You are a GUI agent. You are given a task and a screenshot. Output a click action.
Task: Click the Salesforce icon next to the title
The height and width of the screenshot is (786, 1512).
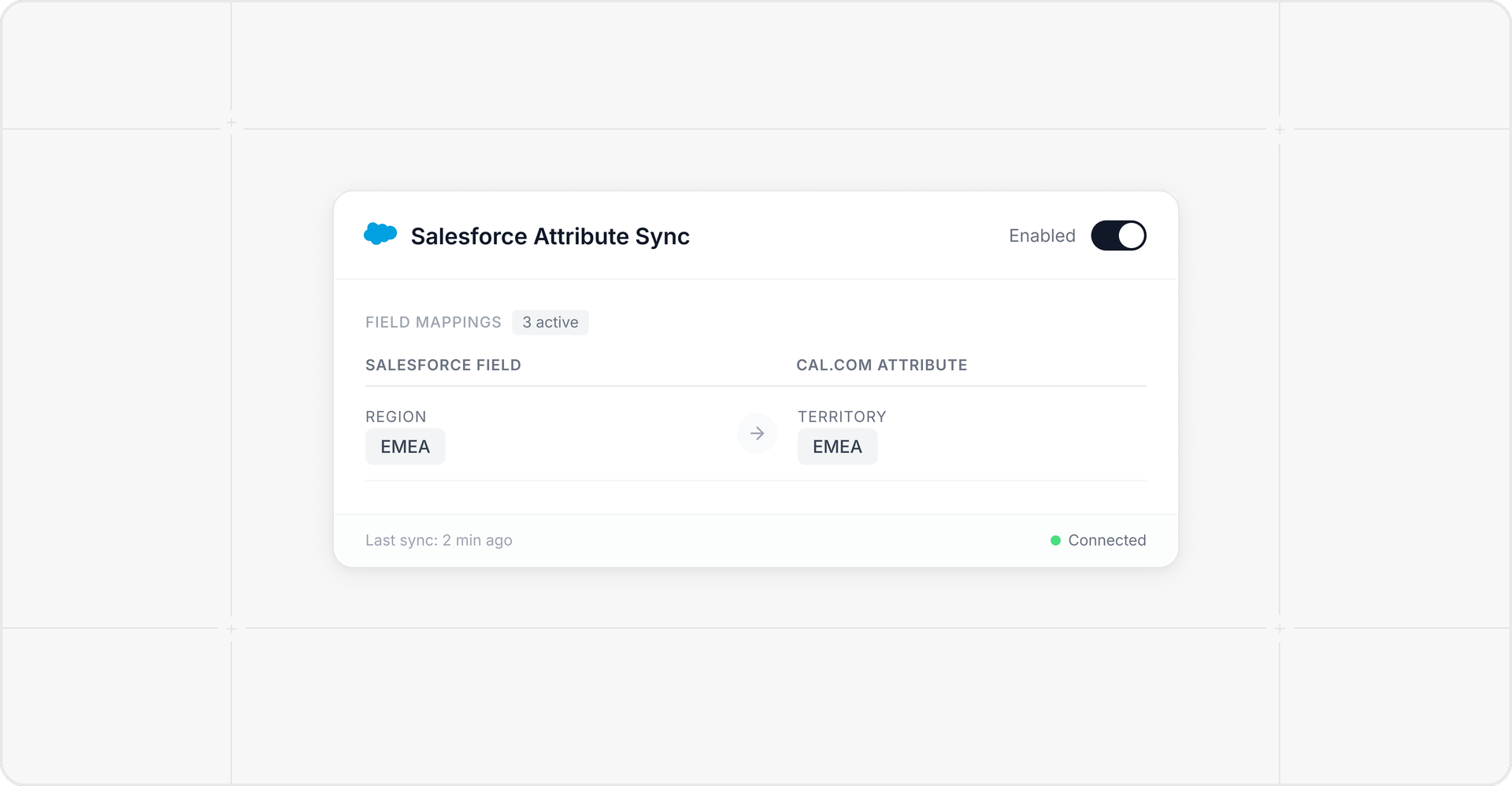tap(381, 234)
